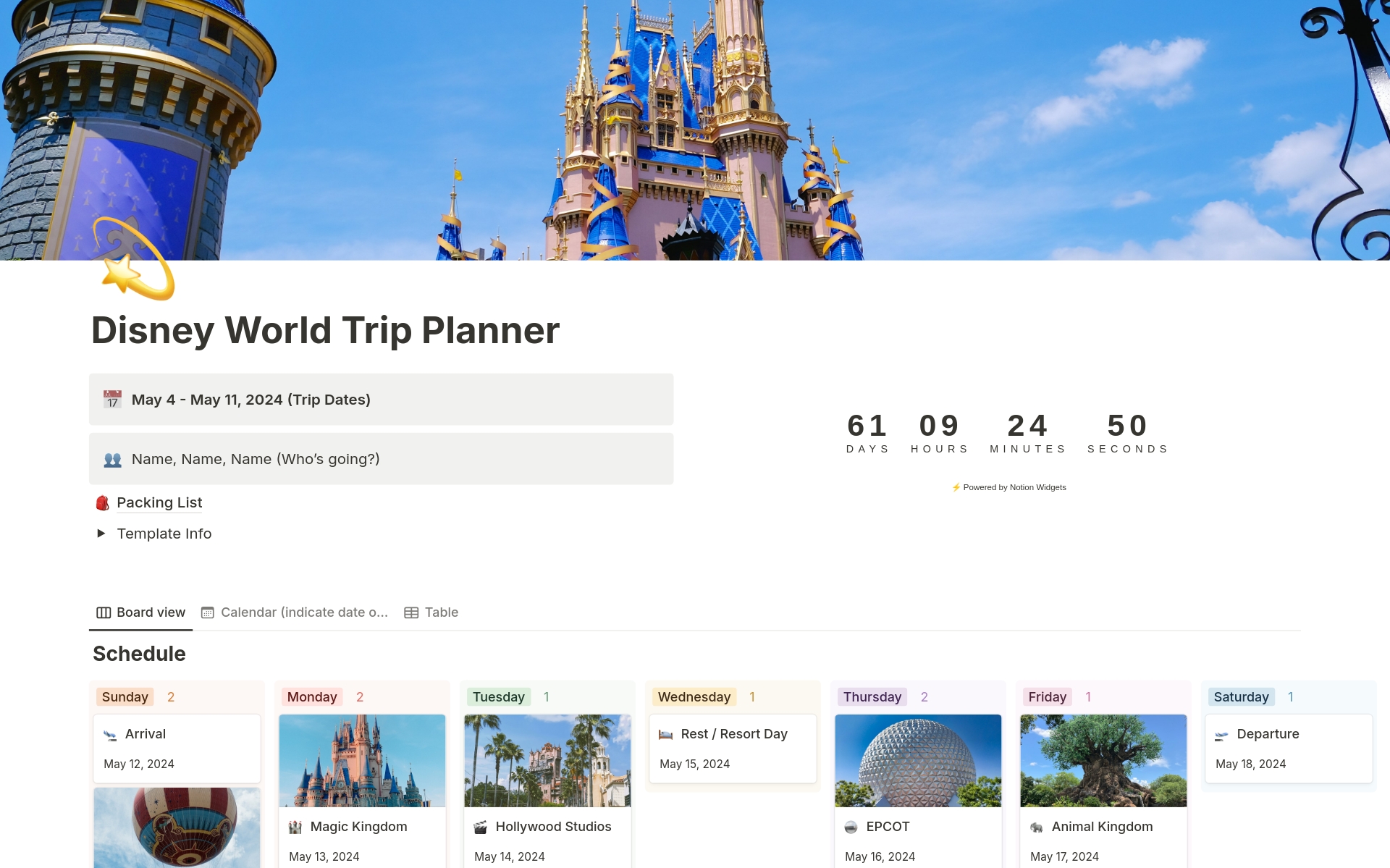Click the departure plane icon on Departure card
Image resolution: width=1390 pixels, height=868 pixels.
click(1221, 735)
